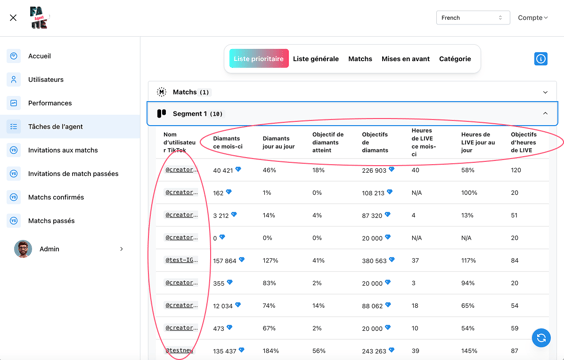This screenshot has width=564, height=360.
Task: Open Invitations aux matchs
Action: click(x=63, y=150)
